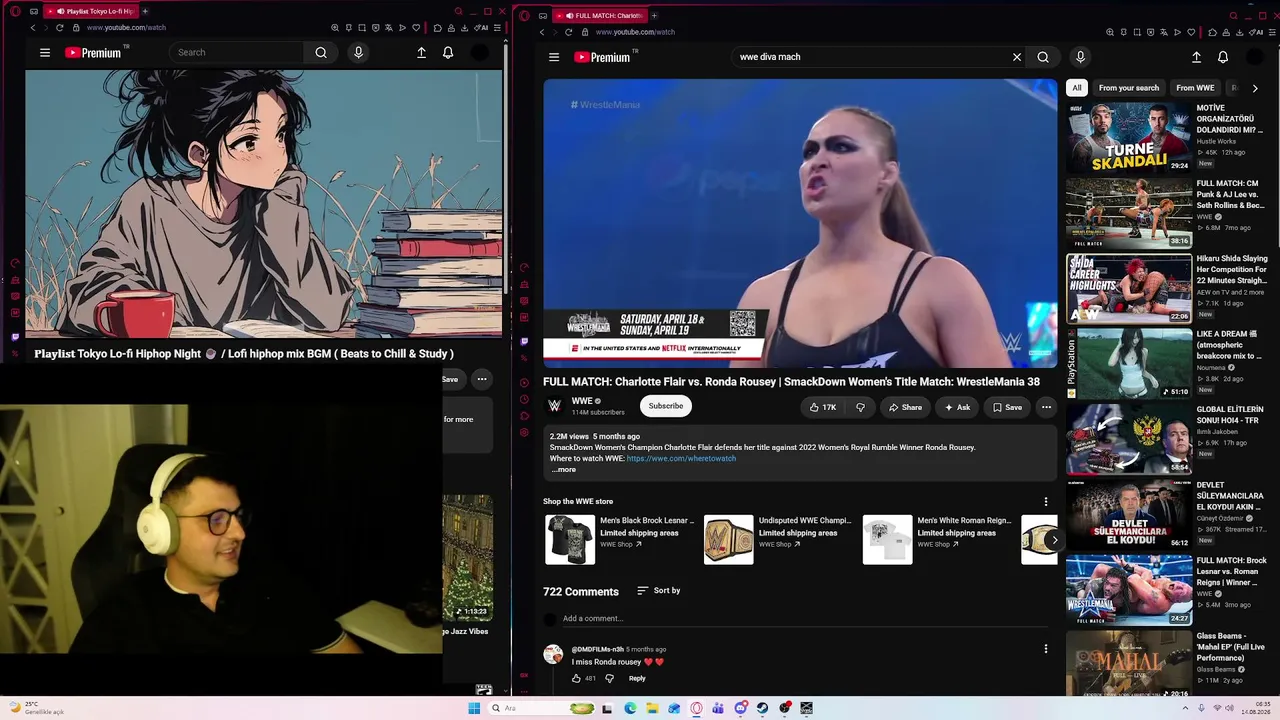Viewport: 1280px width, 720px height.
Task: Reply to the 'I miss Ronda rousey' comment
Action: (x=637, y=678)
